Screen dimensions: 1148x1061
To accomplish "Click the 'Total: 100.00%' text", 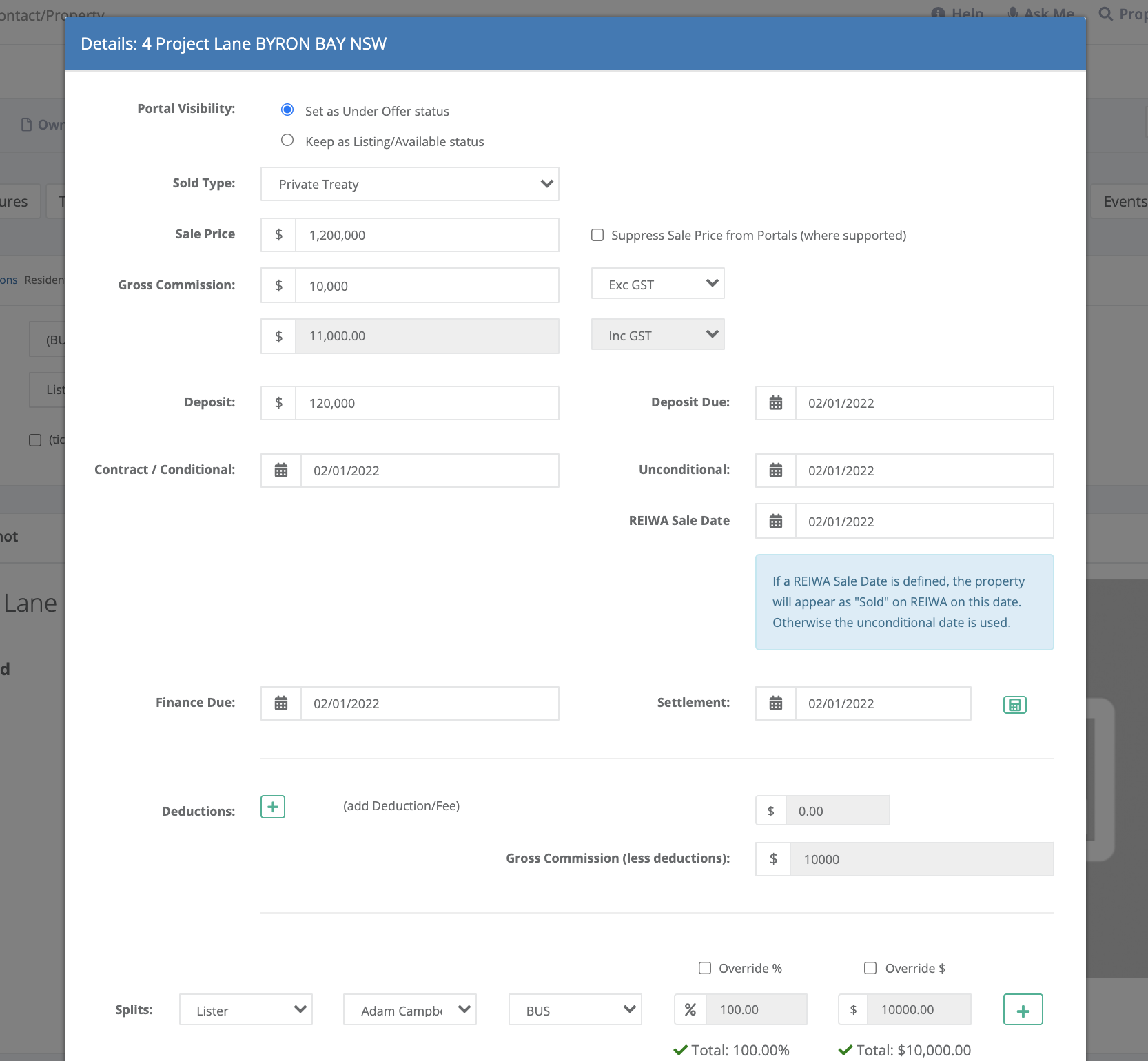I will [740, 1050].
